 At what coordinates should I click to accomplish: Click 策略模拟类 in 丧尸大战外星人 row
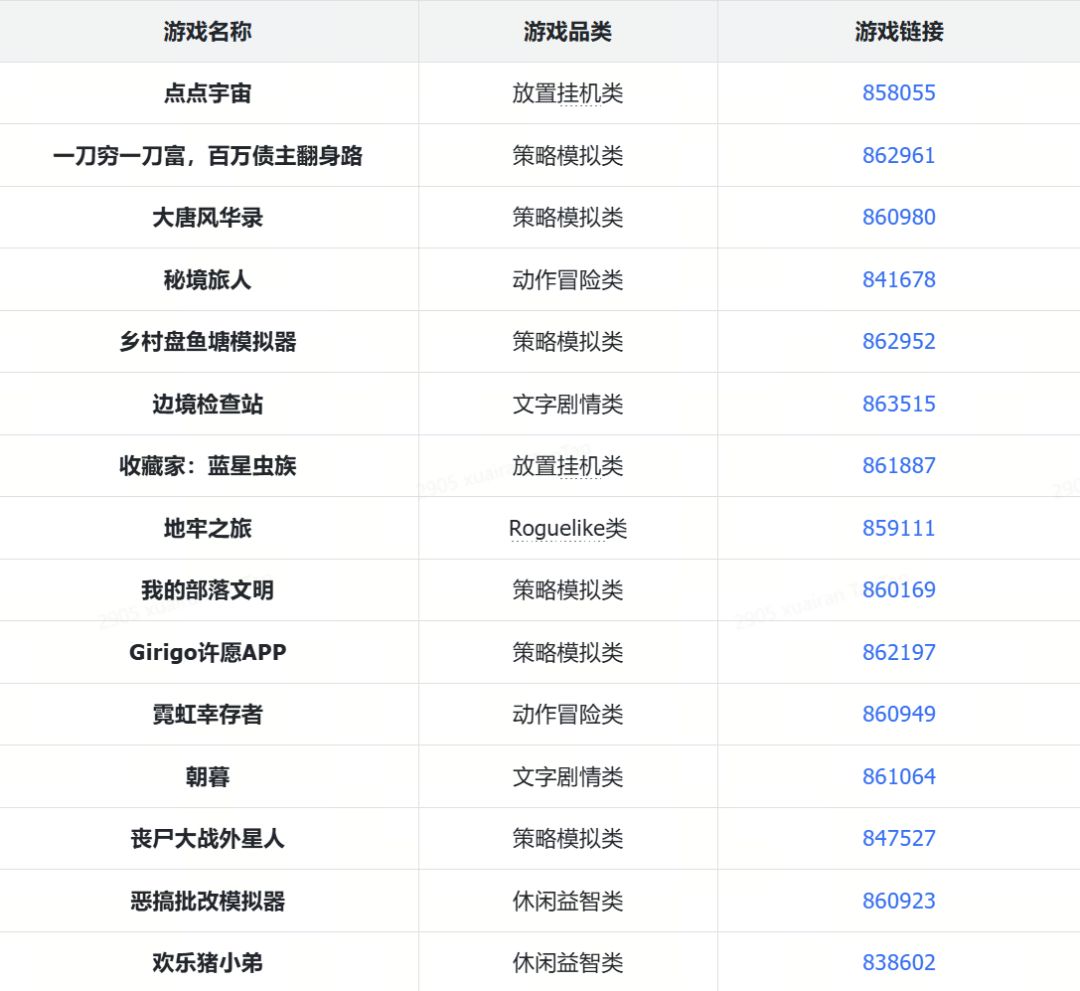pos(568,839)
